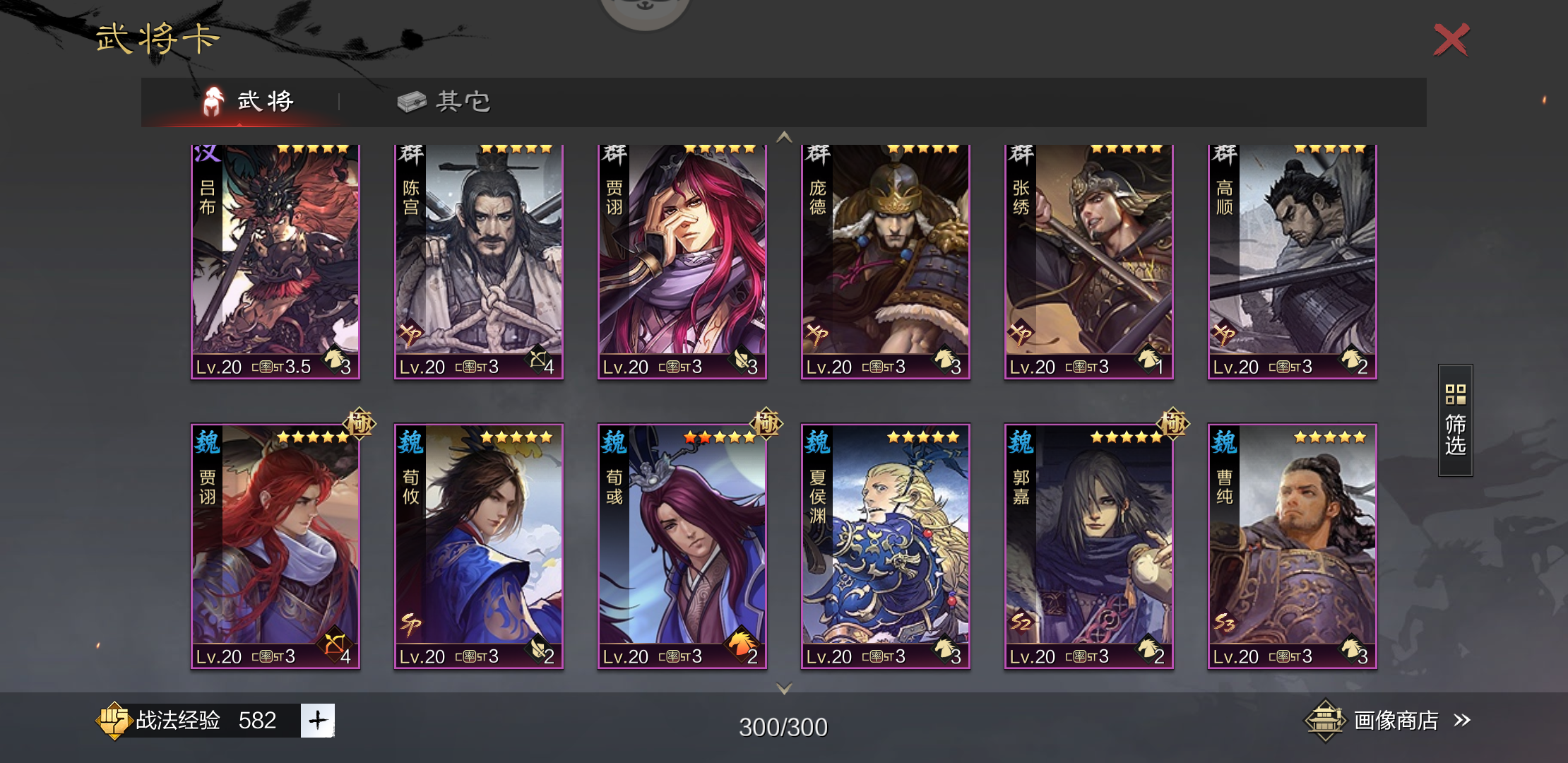Click the 极 badge on 荀彧 card

pos(766,423)
